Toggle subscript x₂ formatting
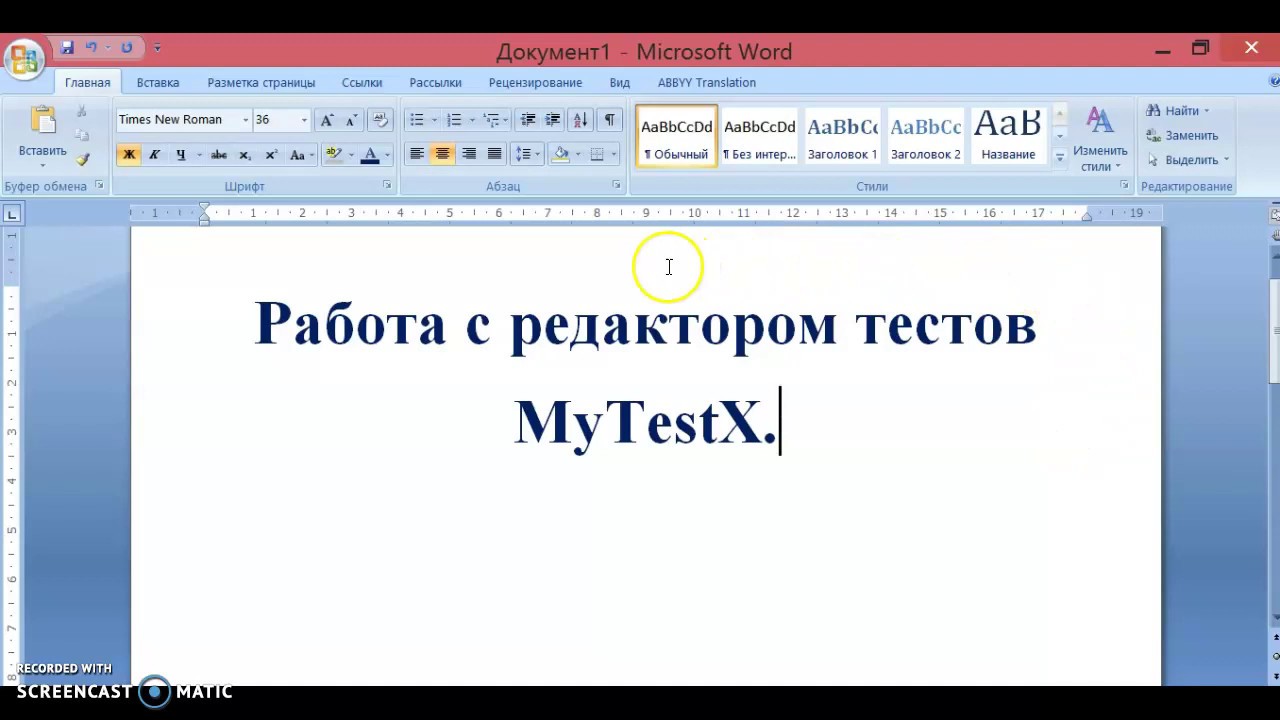Viewport: 1280px width, 720px height. (x=245, y=155)
